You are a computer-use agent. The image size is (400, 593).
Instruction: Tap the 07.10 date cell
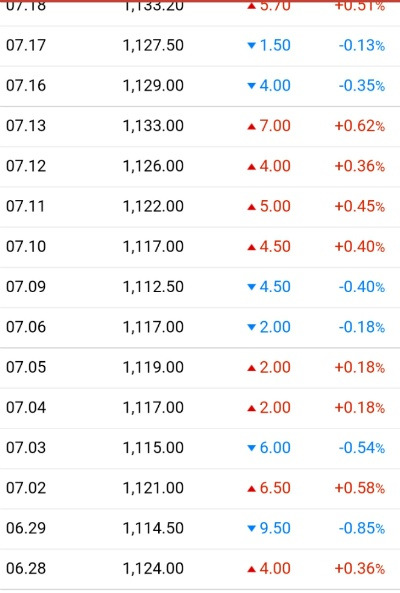(x=26, y=247)
